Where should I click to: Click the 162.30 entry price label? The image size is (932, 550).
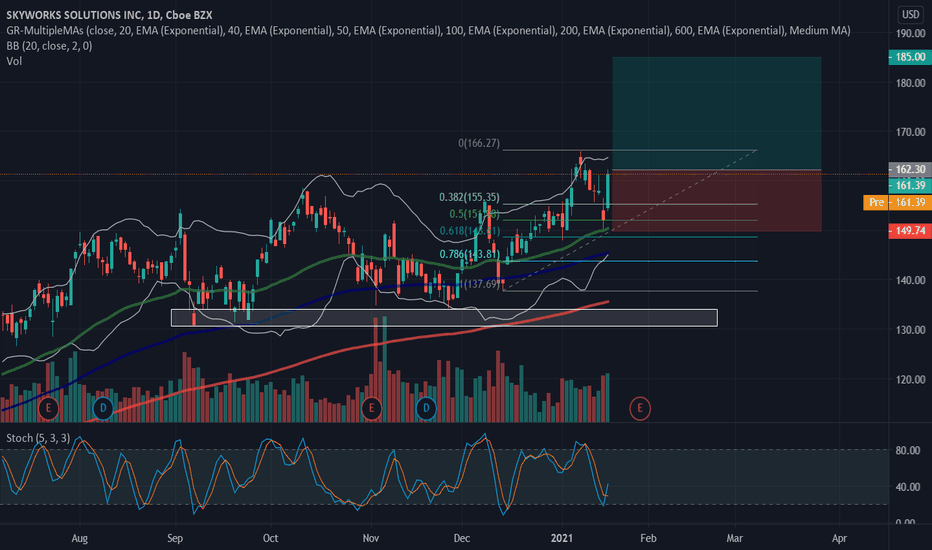[x=910, y=169]
